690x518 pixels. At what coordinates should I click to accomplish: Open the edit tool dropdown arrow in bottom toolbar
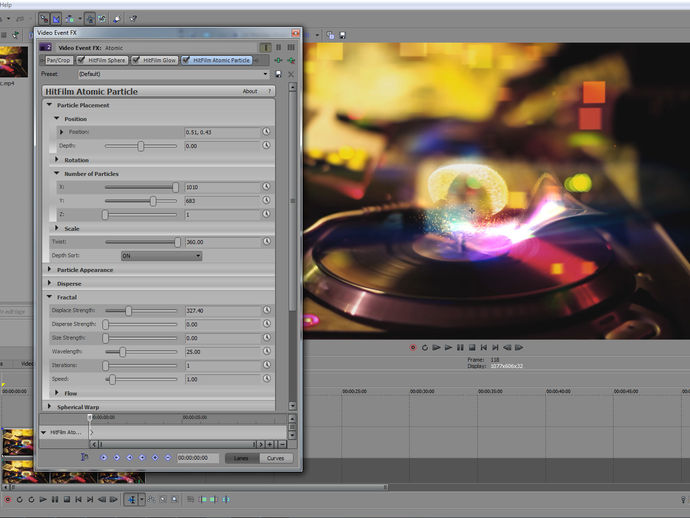(x=142, y=500)
